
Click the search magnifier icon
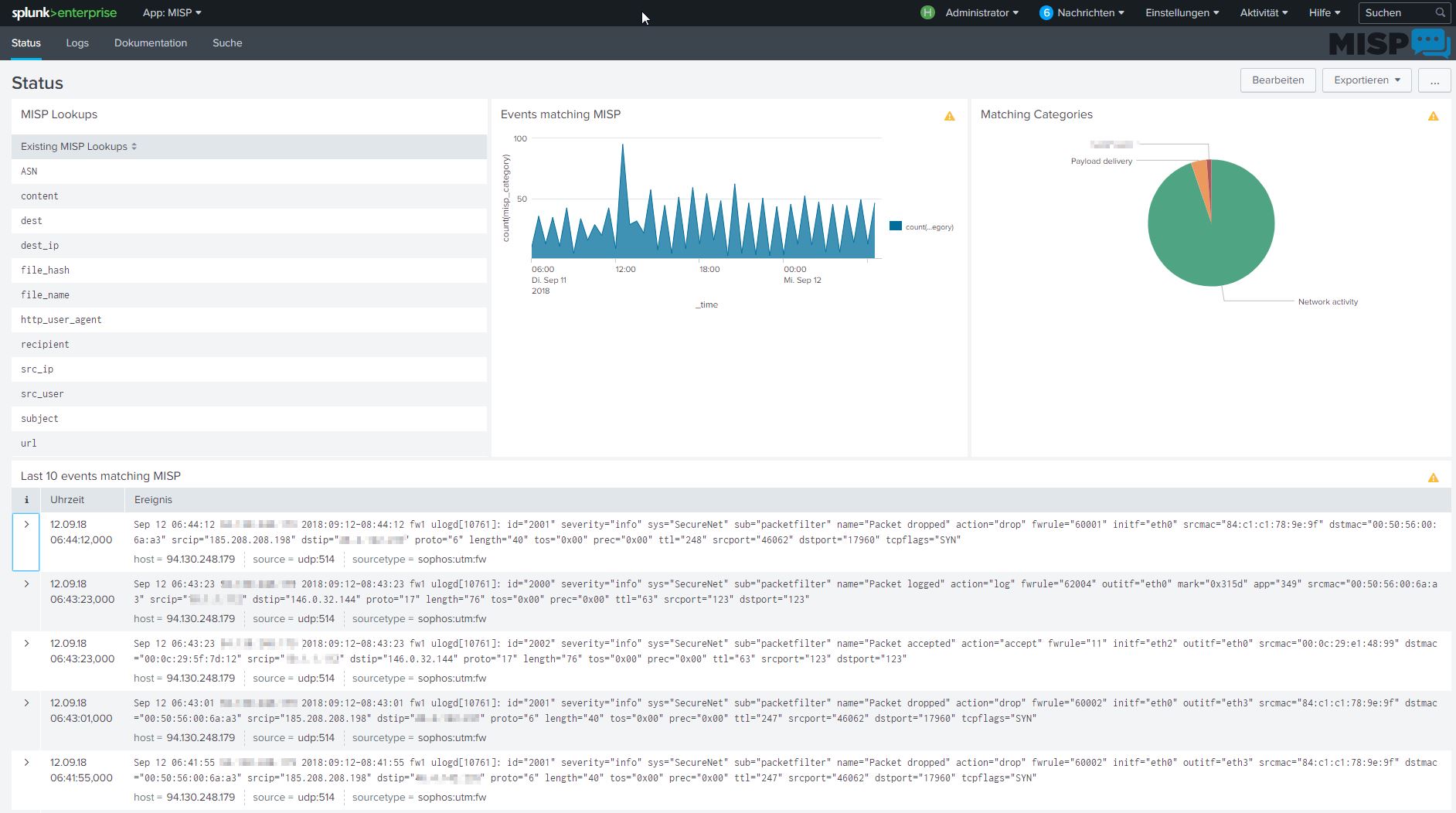coord(1440,12)
